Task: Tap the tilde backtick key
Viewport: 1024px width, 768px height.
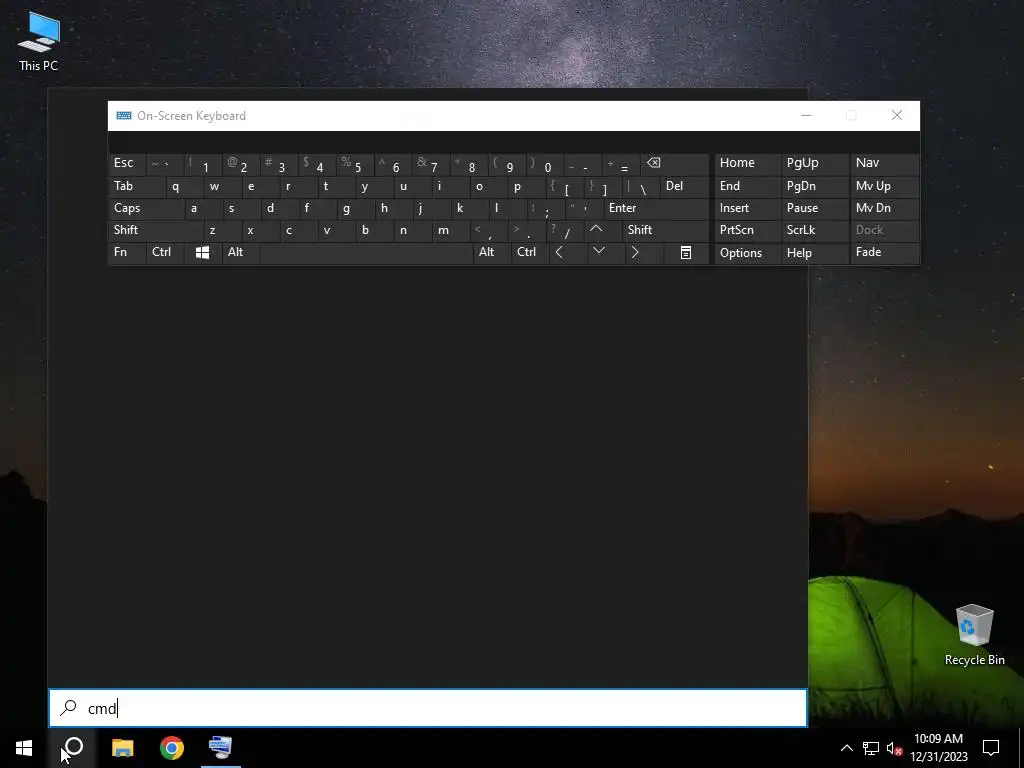Action: pos(165,164)
